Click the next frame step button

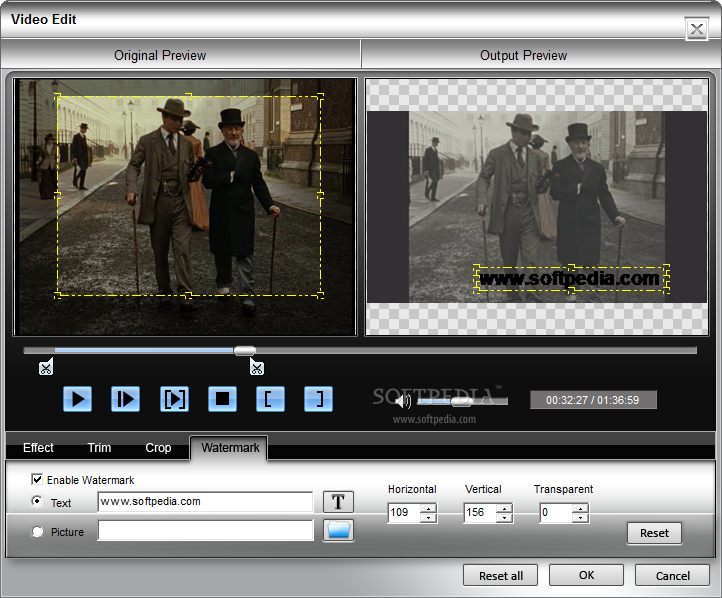125,399
